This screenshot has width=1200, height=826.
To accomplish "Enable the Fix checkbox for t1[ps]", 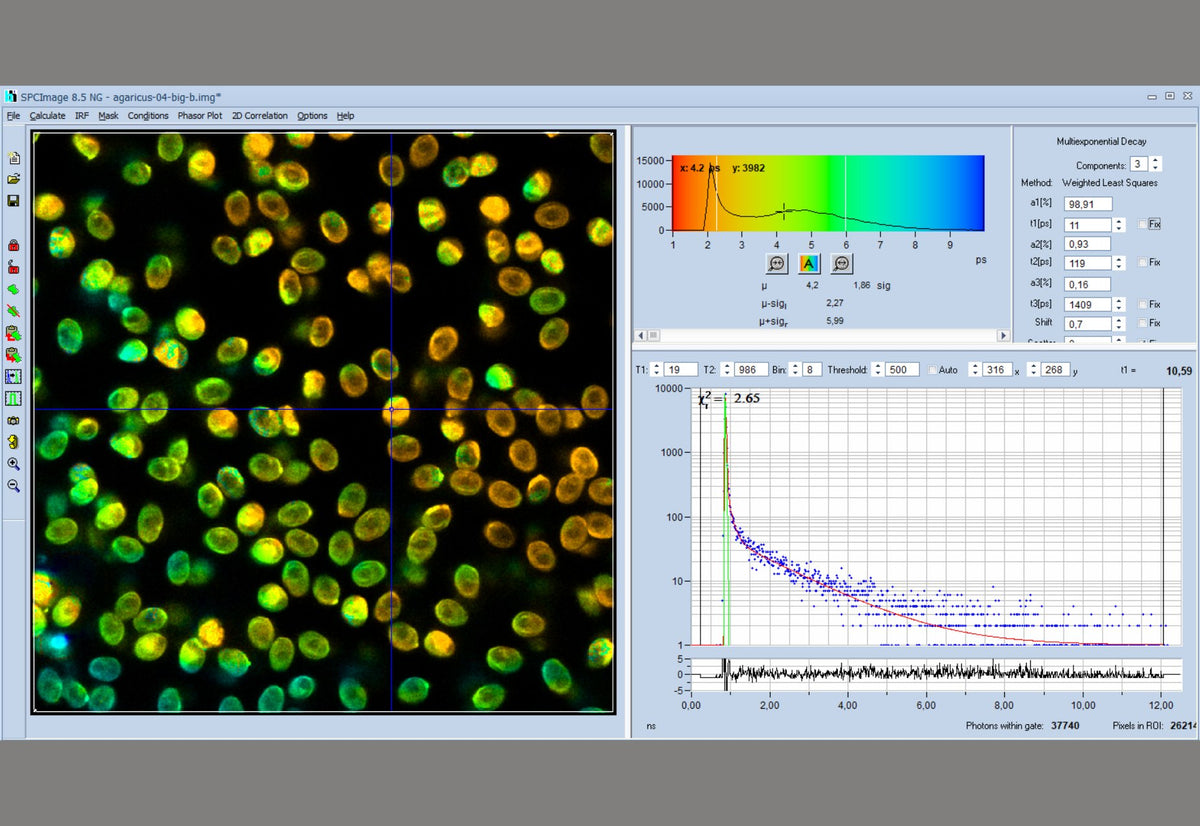I will [x=1144, y=224].
